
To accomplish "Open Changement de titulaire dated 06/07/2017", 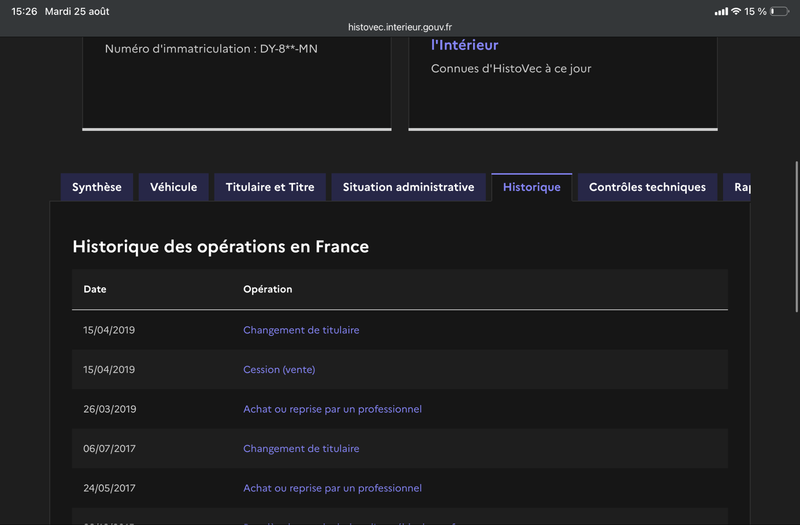I will pyautogui.click(x=301, y=448).
